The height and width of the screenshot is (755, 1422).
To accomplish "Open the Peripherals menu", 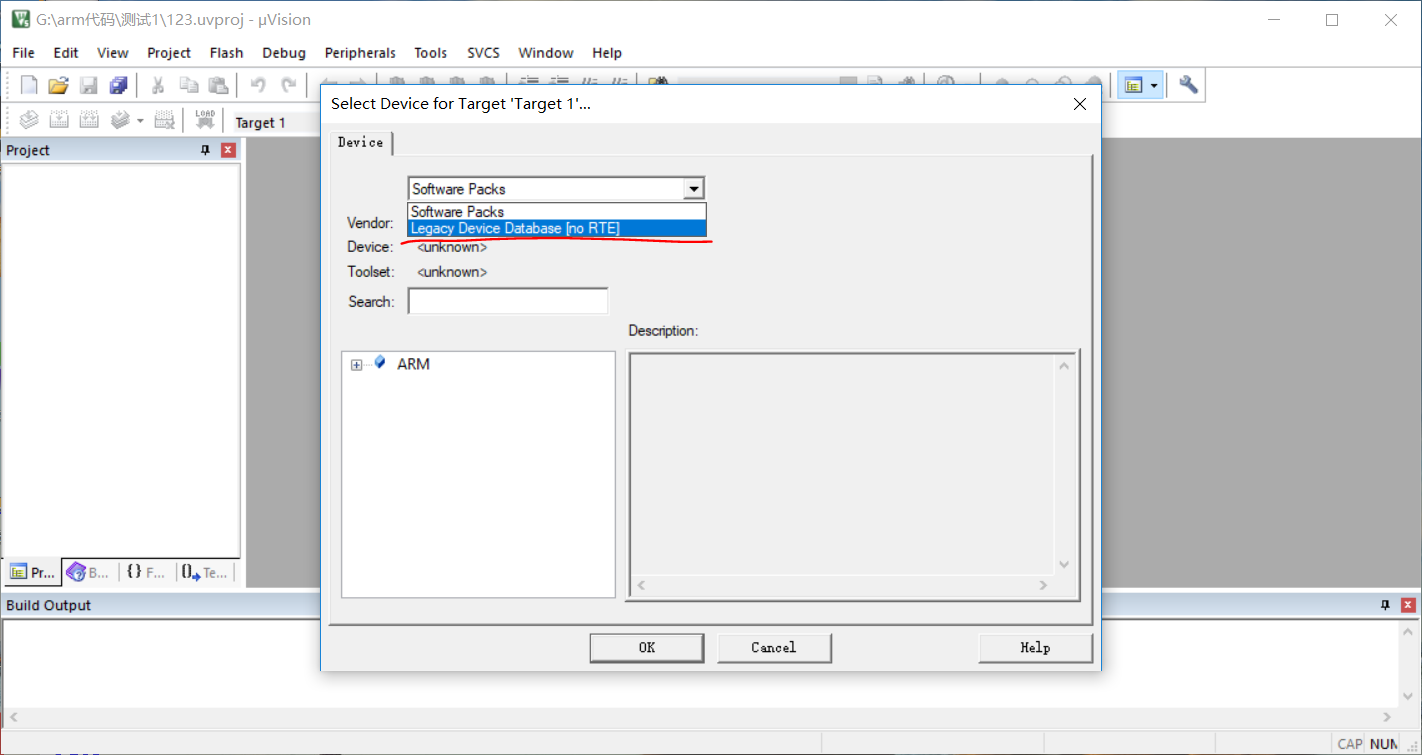I will 360,53.
